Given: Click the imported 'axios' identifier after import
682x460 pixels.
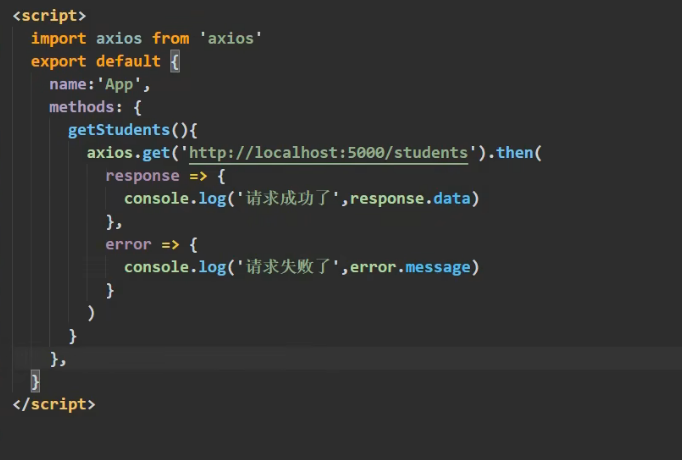Looking at the screenshot, I should coord(119,38).
